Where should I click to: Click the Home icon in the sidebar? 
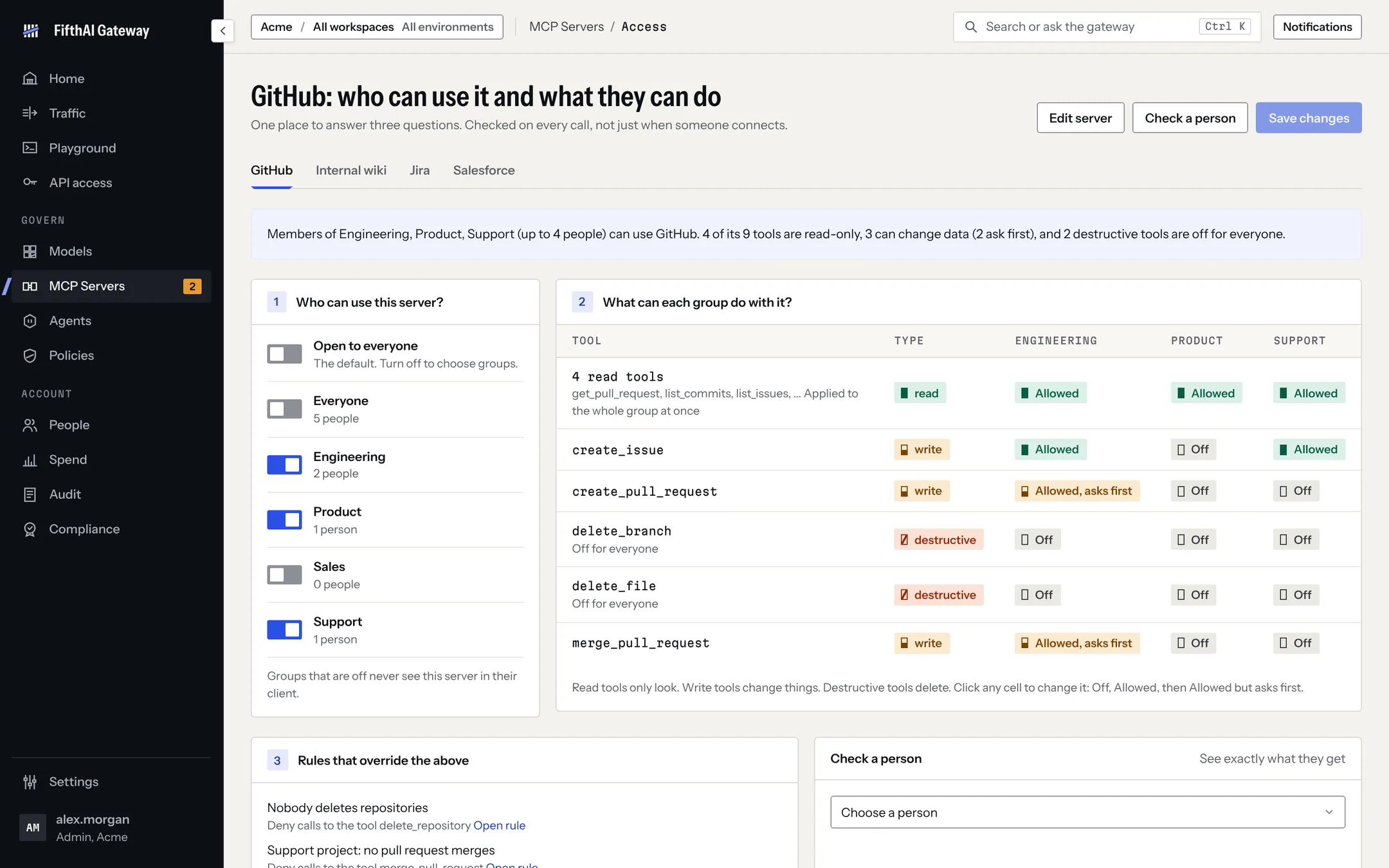[30, 78]
